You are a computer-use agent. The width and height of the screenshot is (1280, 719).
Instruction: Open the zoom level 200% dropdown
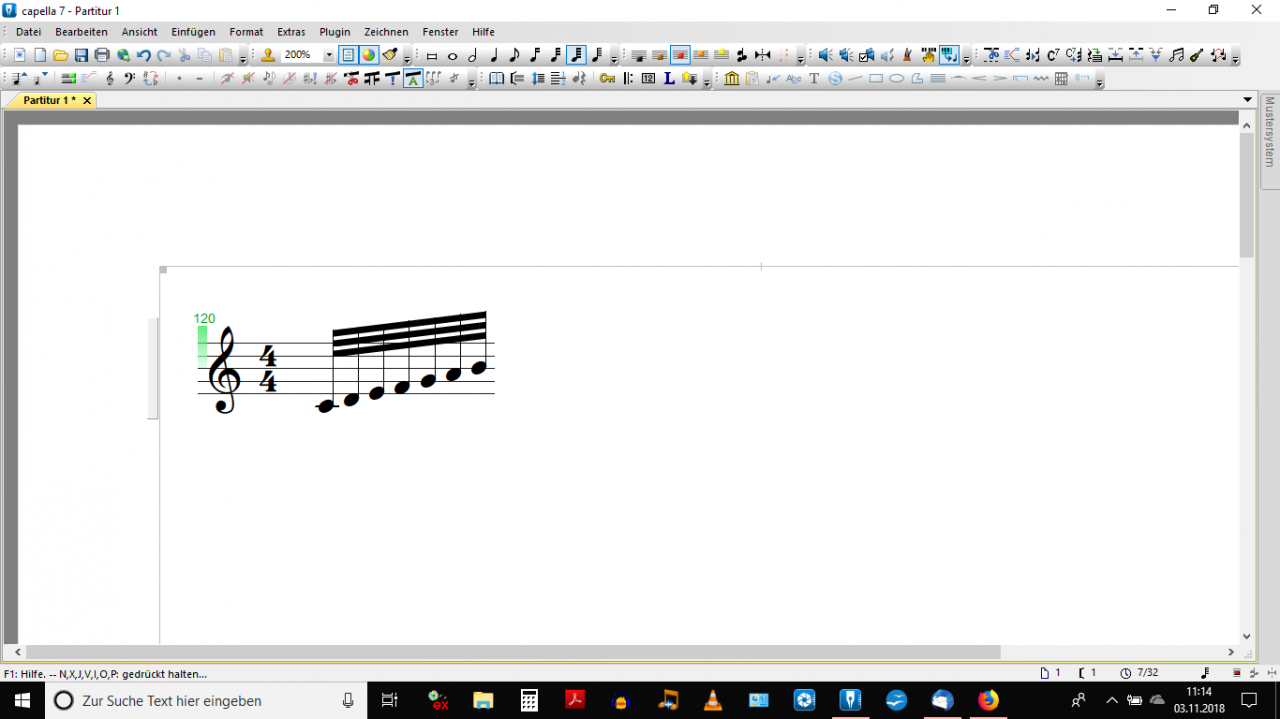click(x=329, y=55)
